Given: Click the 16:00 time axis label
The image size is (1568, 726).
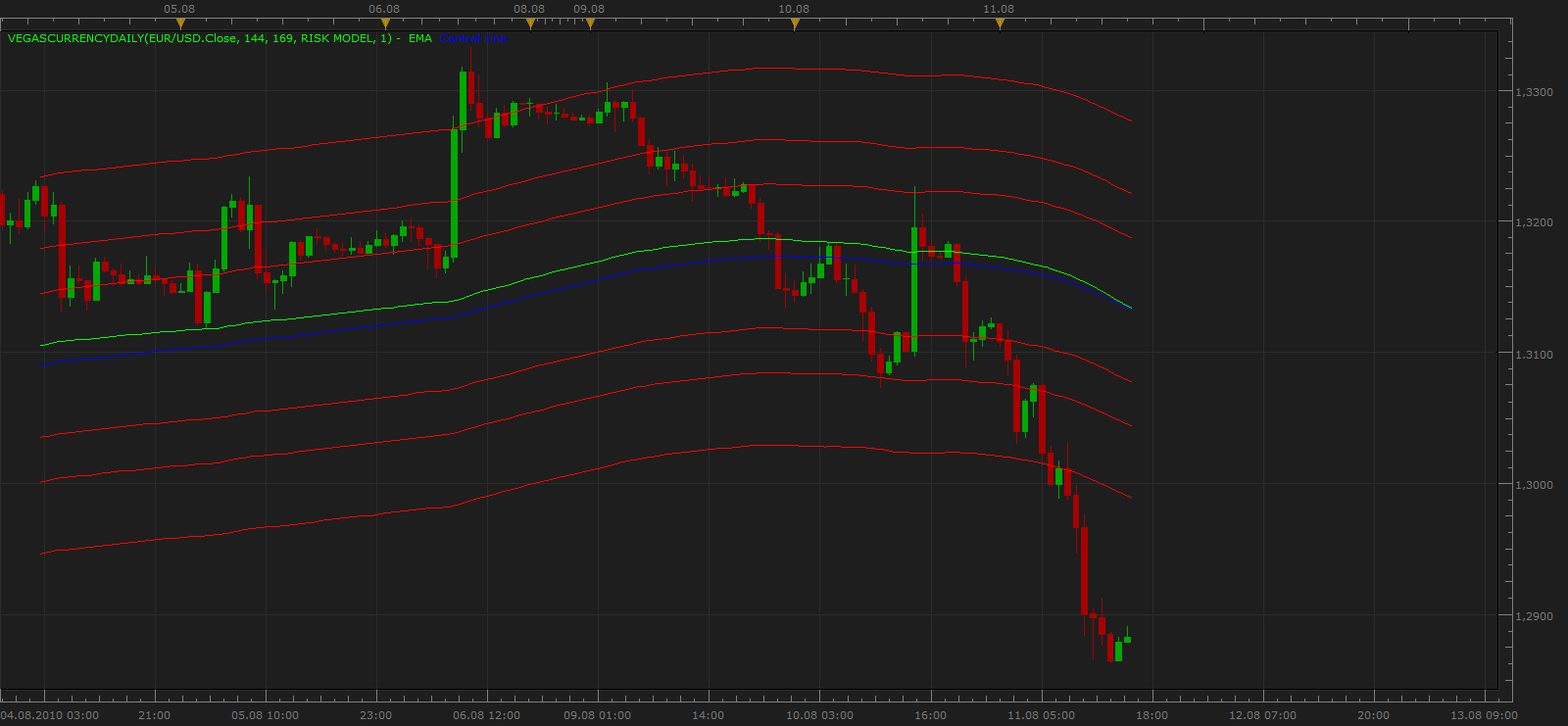Looking at the screenshot, I should click(x=930, y=715).
